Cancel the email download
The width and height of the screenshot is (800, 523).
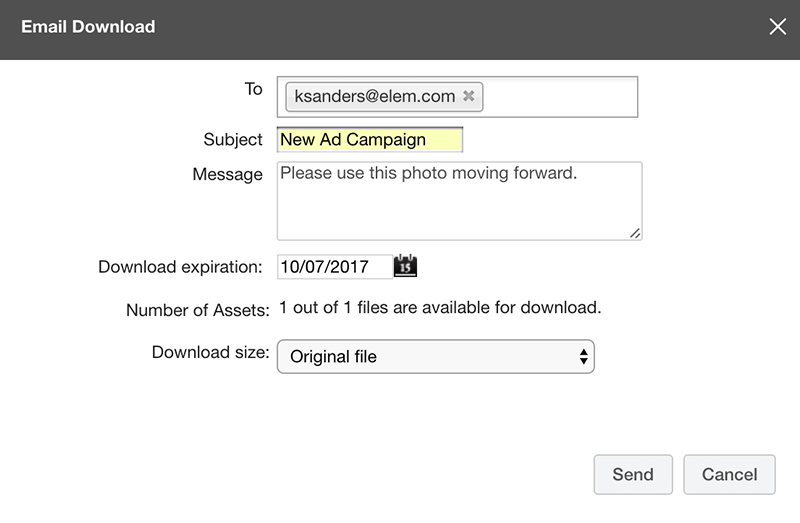[729, 475]
